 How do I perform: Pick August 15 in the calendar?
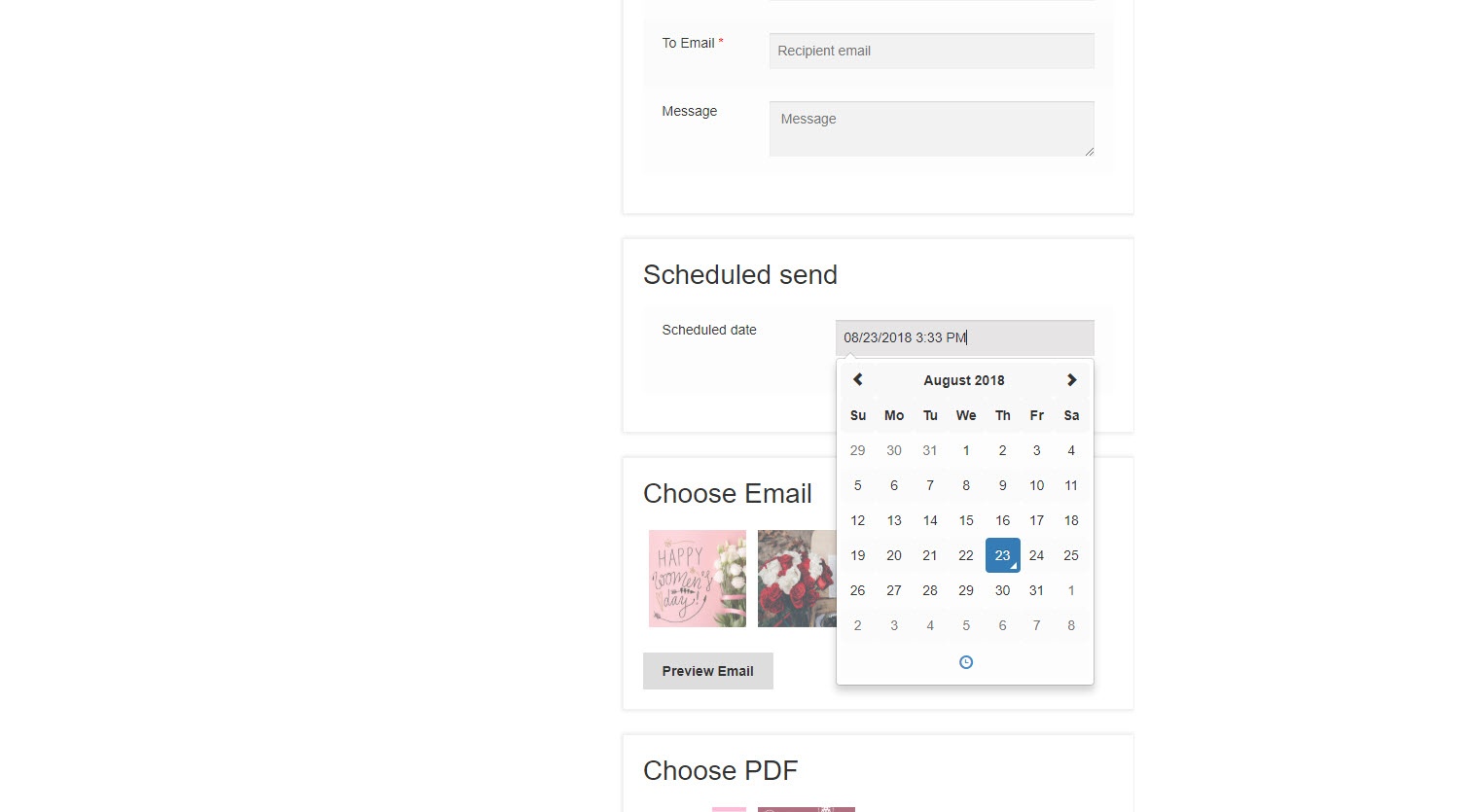click(966, 520)
